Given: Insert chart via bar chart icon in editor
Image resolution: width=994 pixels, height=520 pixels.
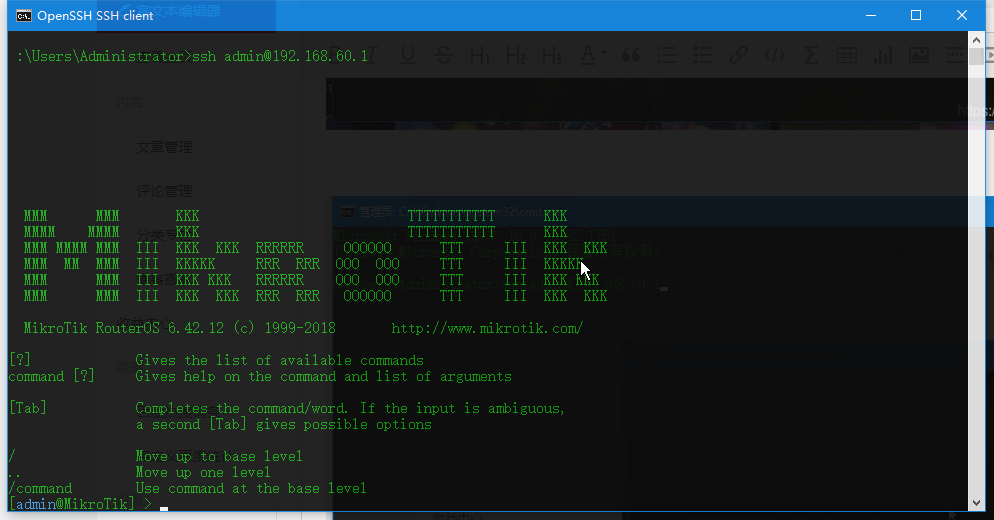Looking at the screenshot, I should coord(883,55).
